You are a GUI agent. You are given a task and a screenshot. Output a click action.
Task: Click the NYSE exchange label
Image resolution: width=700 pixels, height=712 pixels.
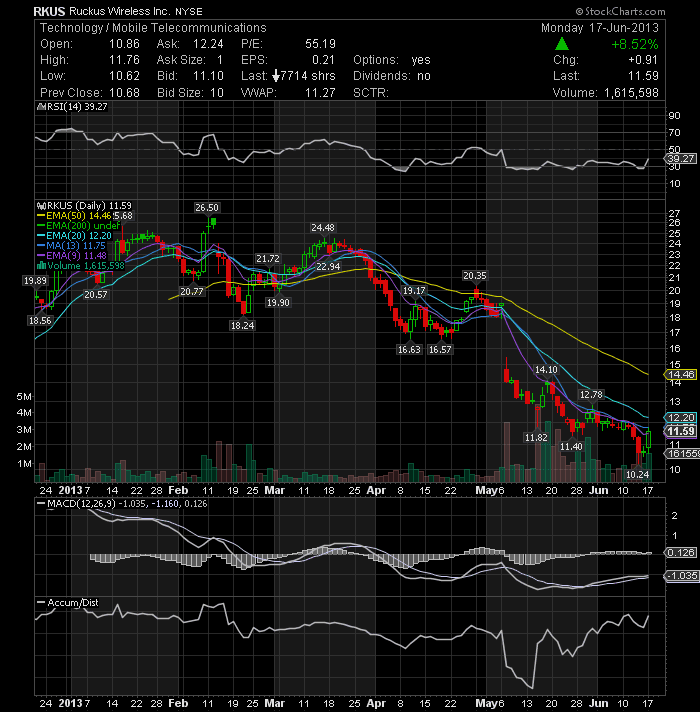(189, 12)
